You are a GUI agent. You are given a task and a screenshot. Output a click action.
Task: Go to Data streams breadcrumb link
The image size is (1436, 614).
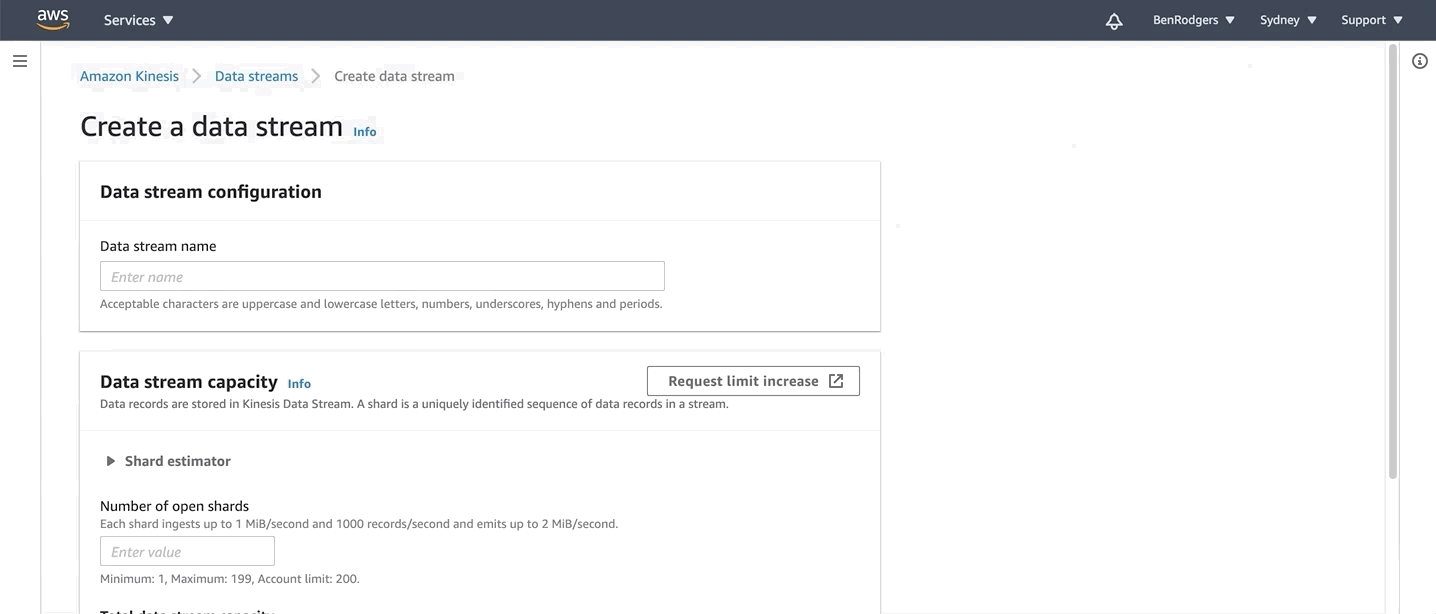click(256, 76)
